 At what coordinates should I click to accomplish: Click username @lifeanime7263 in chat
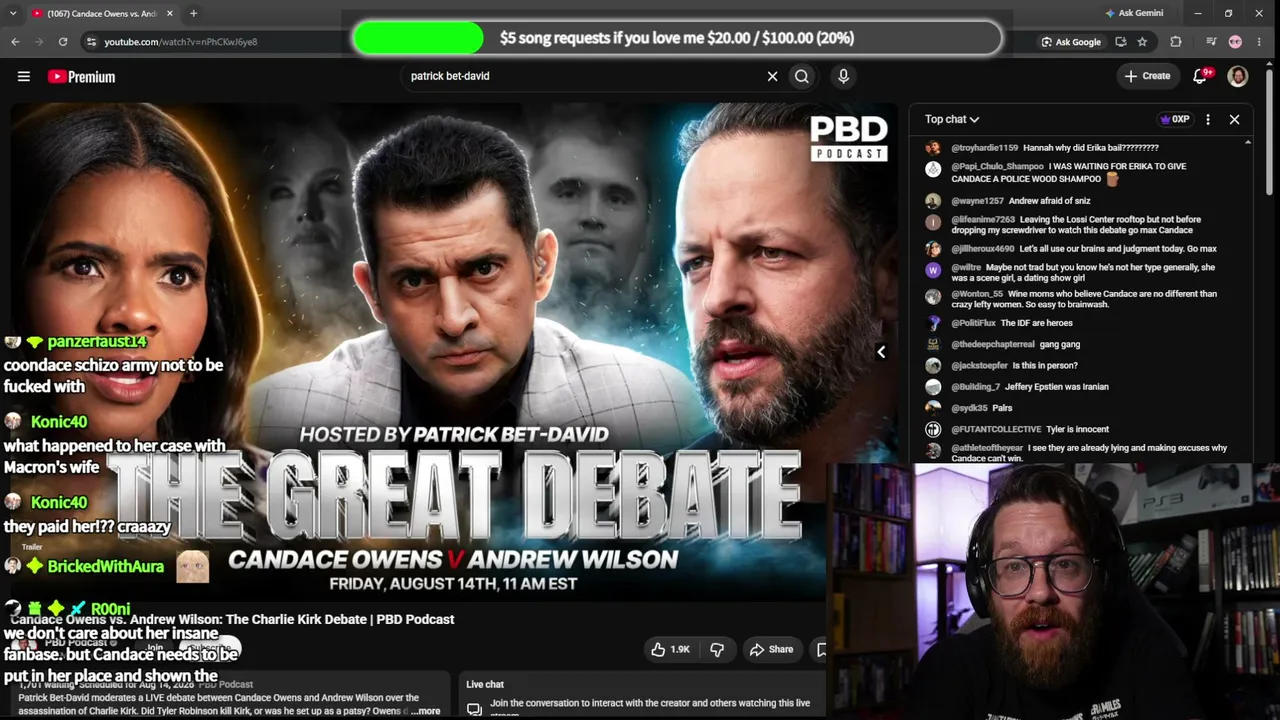pos(983,219)
